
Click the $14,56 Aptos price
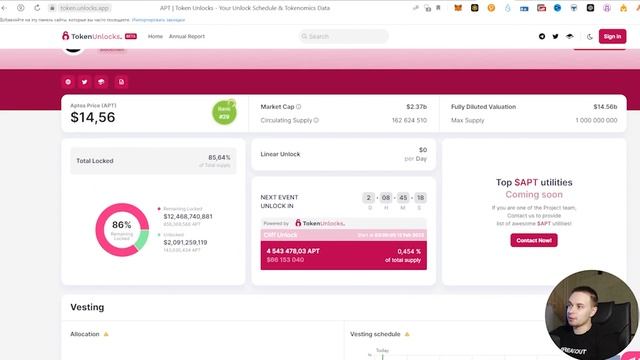[x=93, y=118]
